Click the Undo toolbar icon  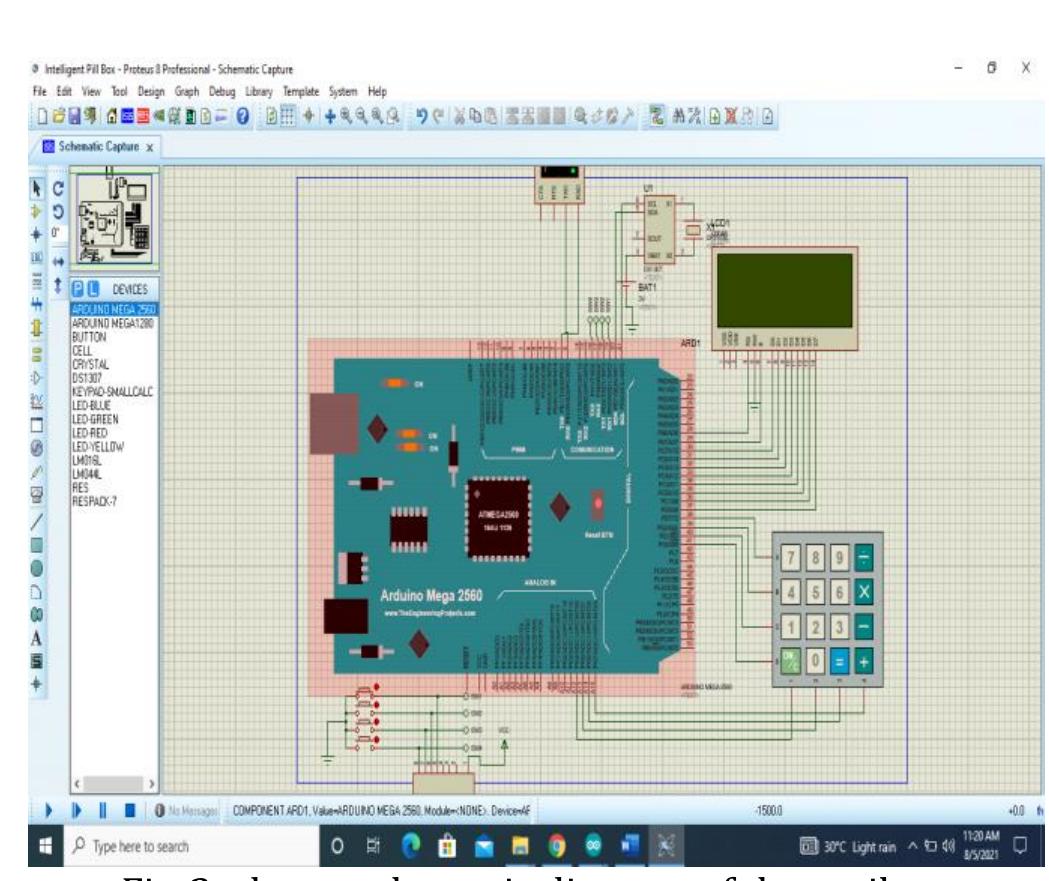(421, 112)
